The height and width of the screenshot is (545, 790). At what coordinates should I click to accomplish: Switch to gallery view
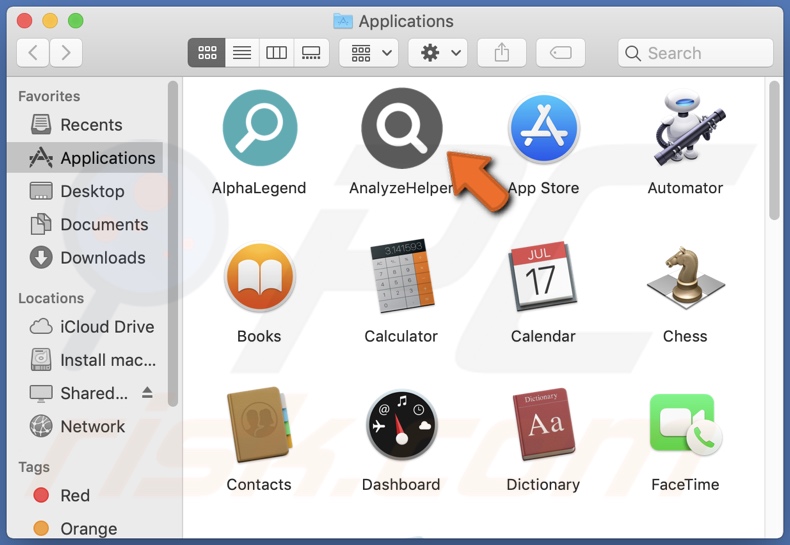point(311,52)
